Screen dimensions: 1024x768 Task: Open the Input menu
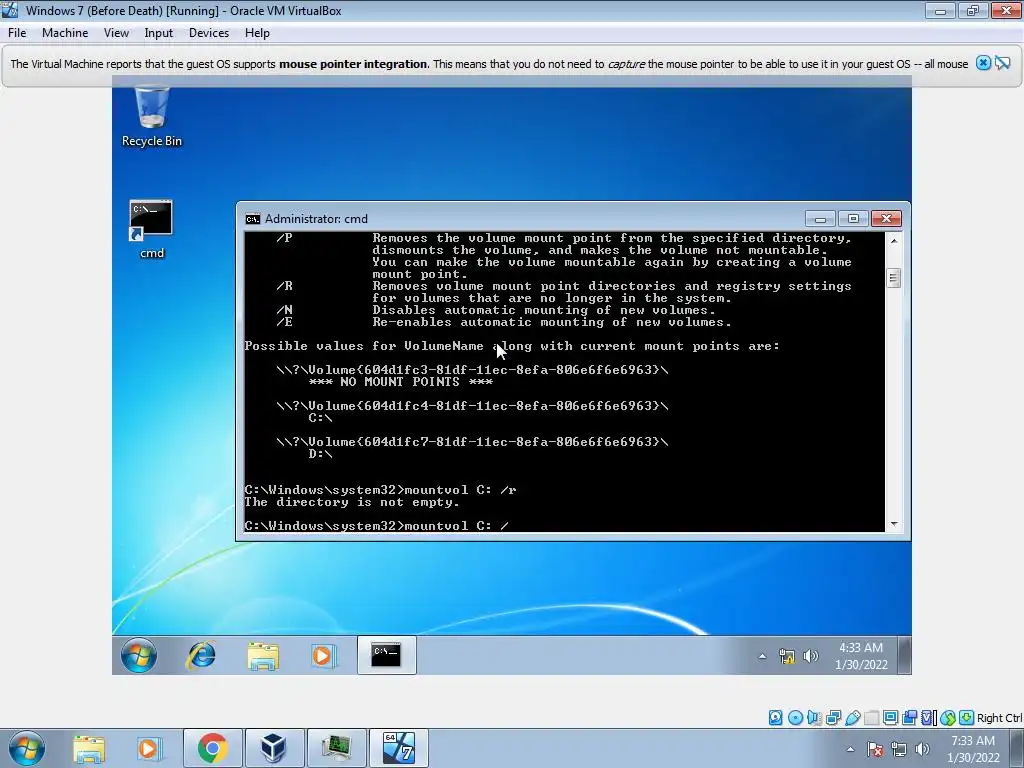click(x=159, y=33)
